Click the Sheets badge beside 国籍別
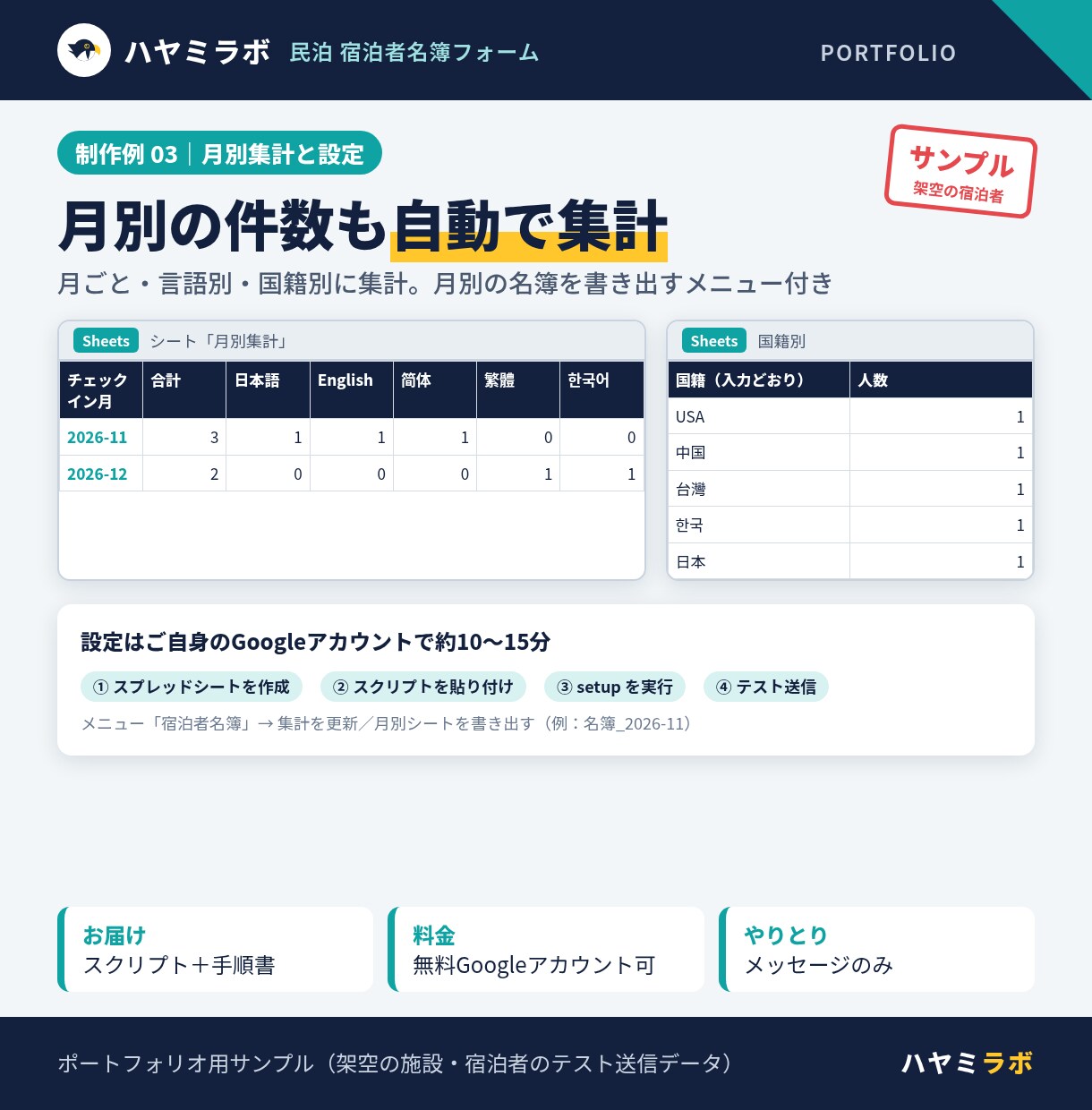 [713, 341]
